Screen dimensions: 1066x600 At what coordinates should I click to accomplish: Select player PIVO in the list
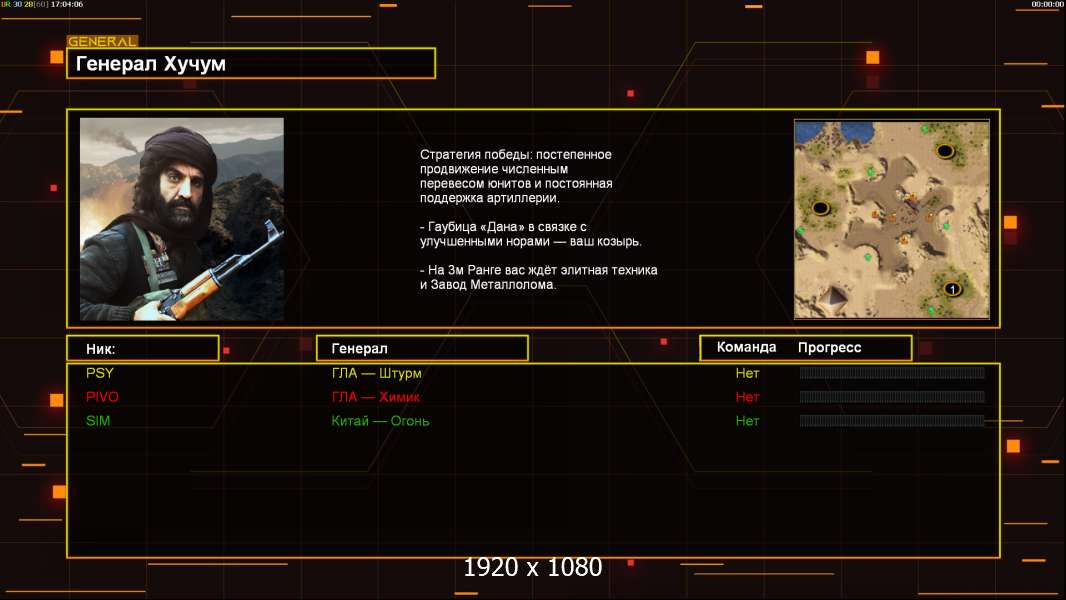coord(102,397)
